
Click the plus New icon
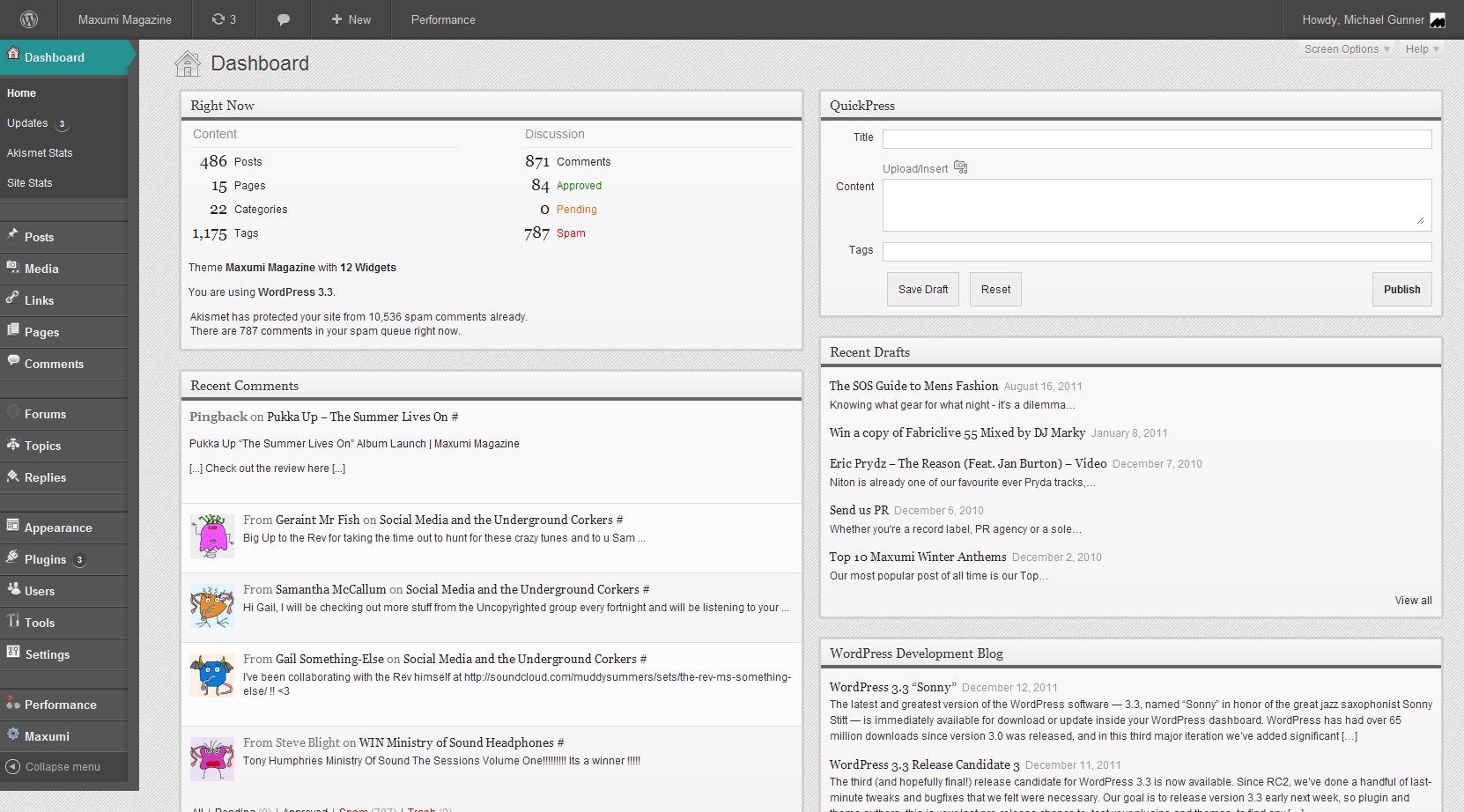(x=336, y=18)
